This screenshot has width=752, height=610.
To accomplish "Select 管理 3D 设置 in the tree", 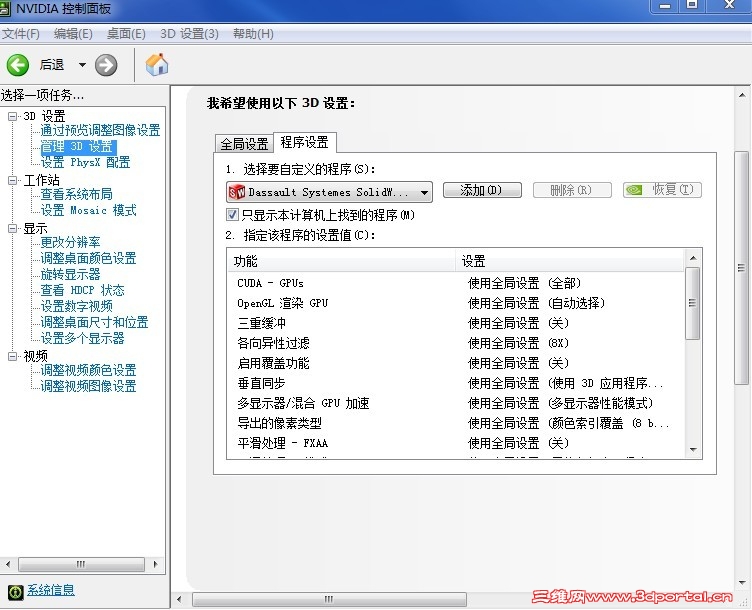I will click(77, 146).
